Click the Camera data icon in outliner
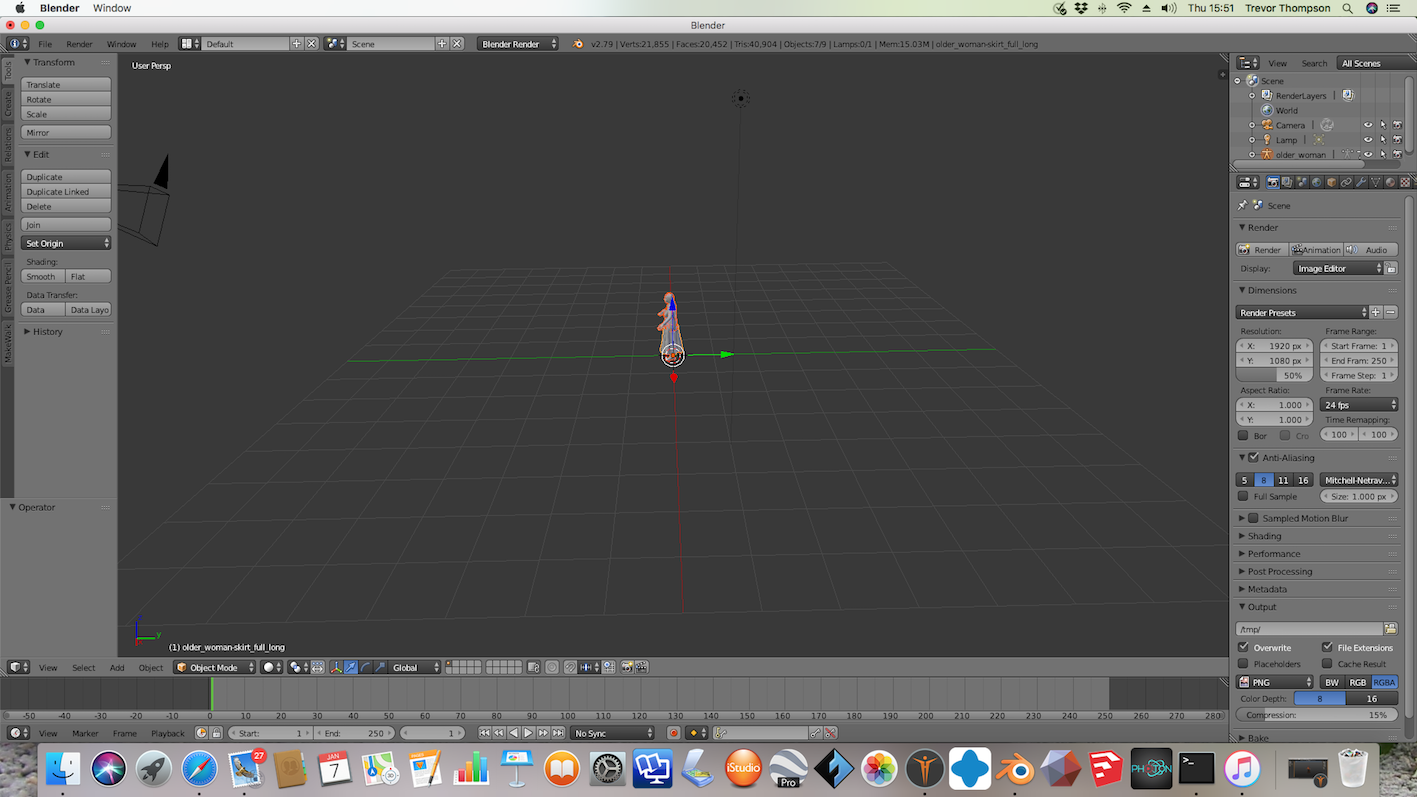The width and height of the screenshot is (1417, 797). click(1327, 125)
